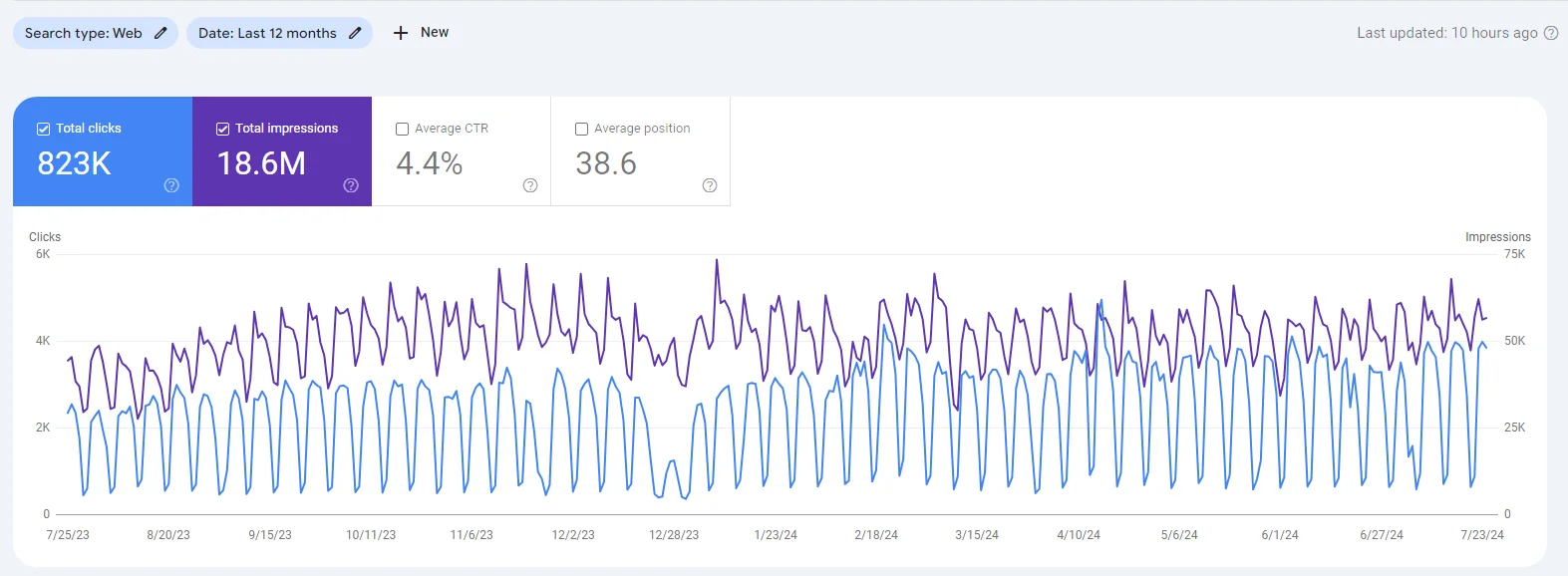Click pencil icon on Date filter
This screenshot has height=576, width=1568.
pos(355,33)
